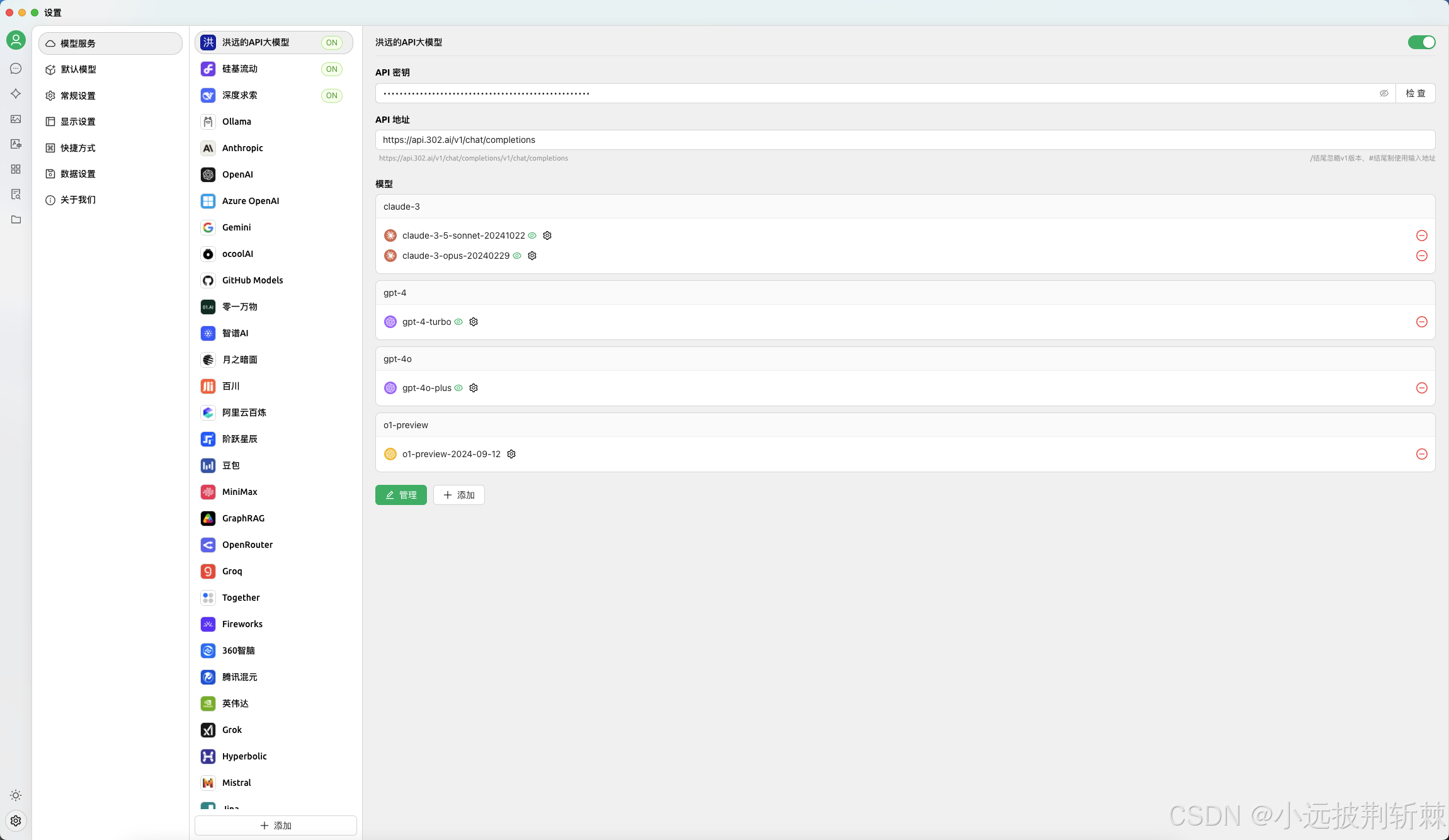Open the knowledge base icon in sidebar
The width and height of the screenshot is (1449, 840).
click(16, 195)
